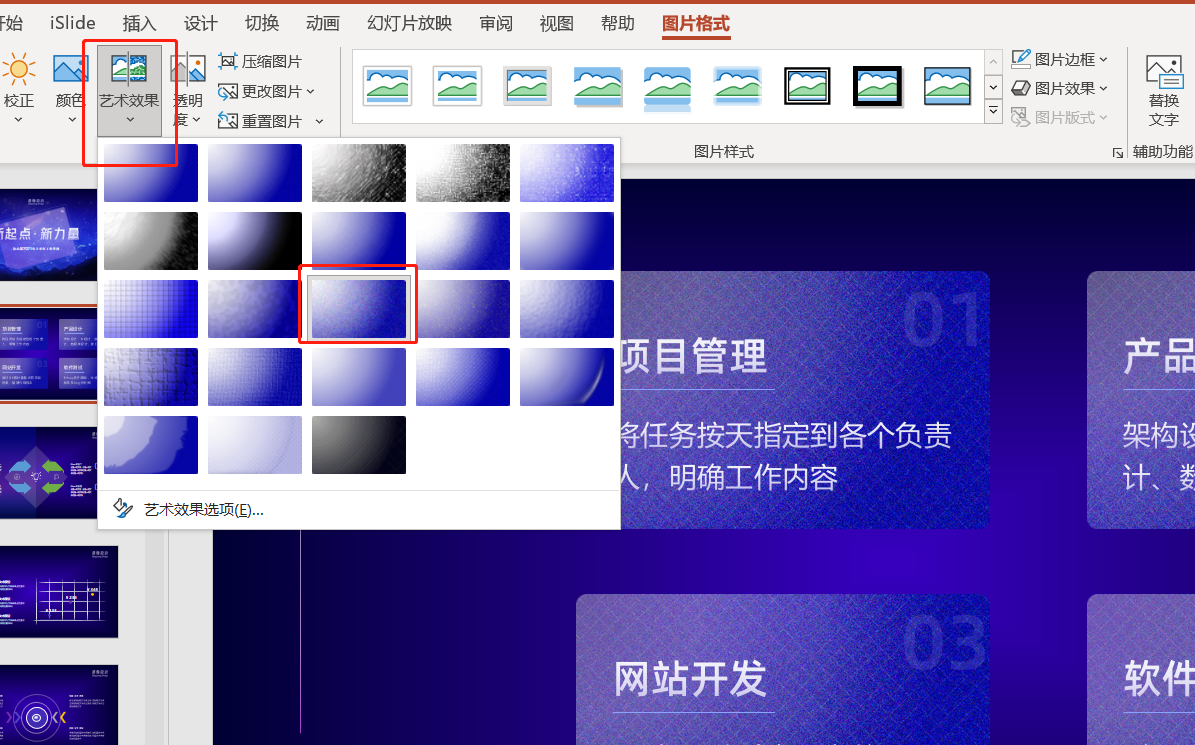The image size is (1195, 745).
Task: Select last effect in third row
Action: coord(567,309)
